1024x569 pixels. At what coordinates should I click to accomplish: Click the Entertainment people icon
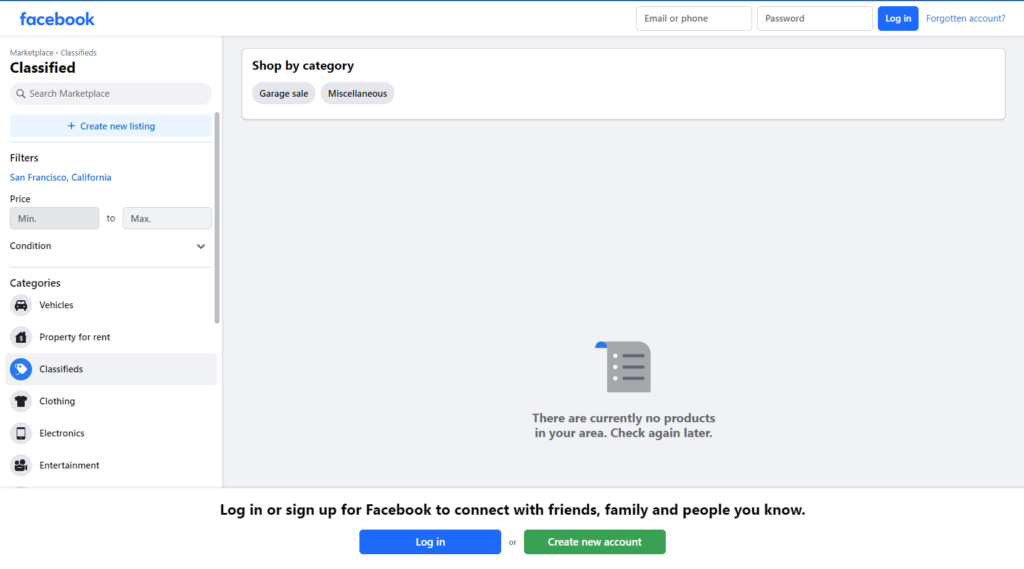[x=21, y=465]
